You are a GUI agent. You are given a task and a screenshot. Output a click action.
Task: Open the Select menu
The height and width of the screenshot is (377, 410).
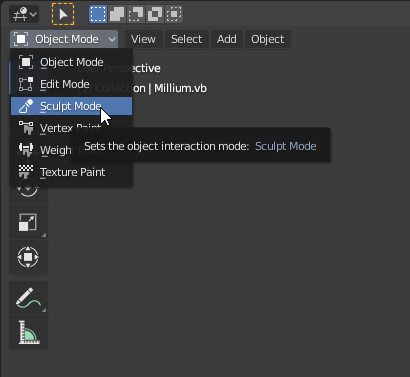point(187,39)
